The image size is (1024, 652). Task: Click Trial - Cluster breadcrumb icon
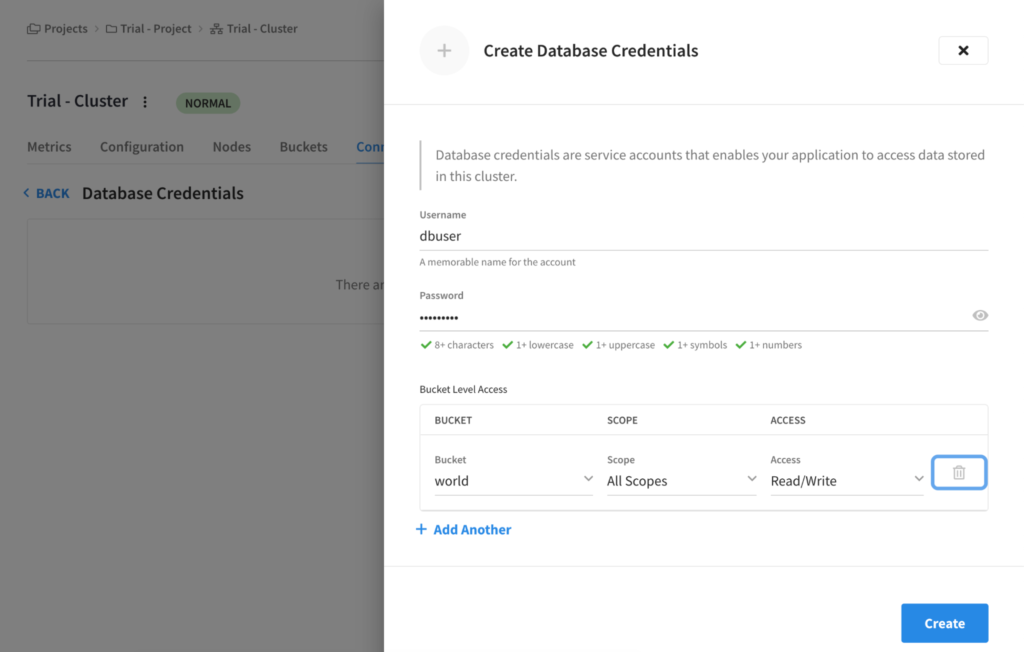tap(216, 29)
